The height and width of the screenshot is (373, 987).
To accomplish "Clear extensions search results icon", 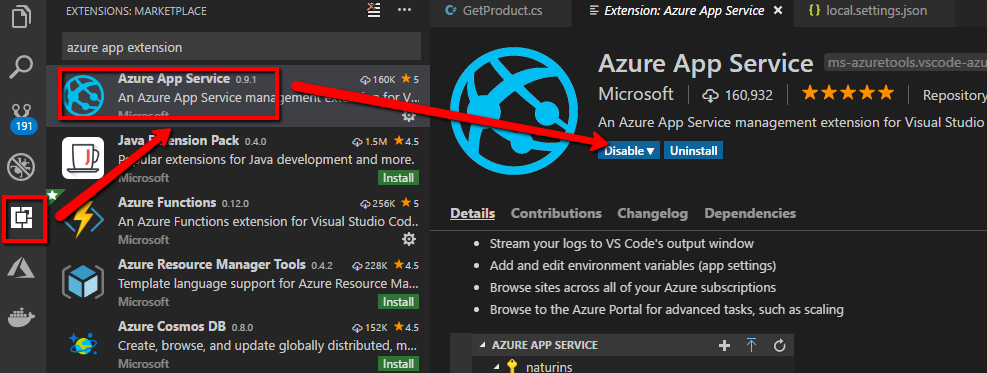I will [x=374, y=10].
